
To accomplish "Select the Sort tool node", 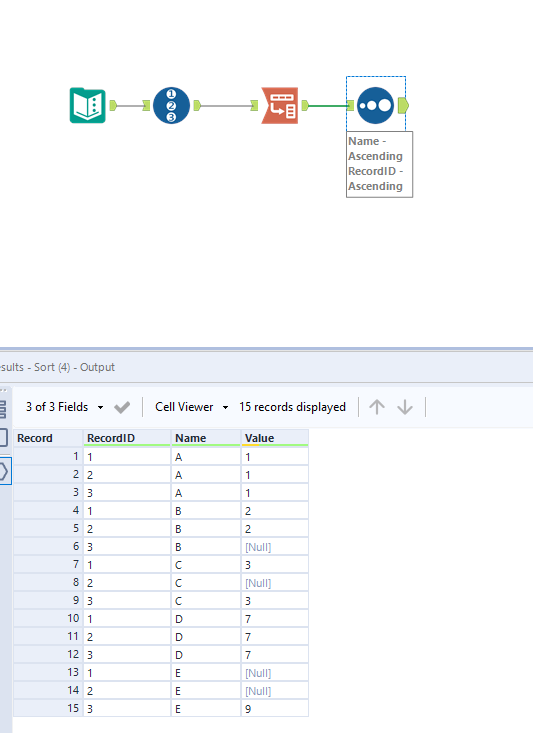I will click(375, 106).
